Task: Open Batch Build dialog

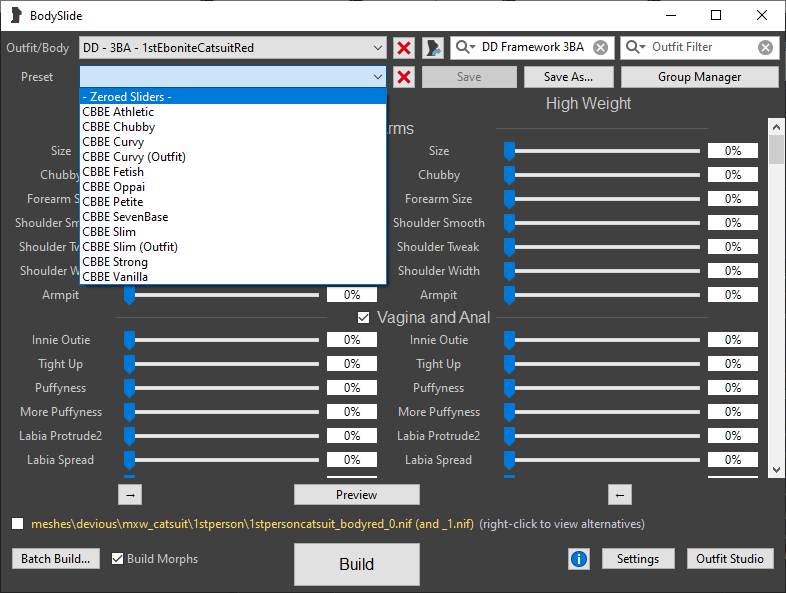Action: click(x=56, y=558)
